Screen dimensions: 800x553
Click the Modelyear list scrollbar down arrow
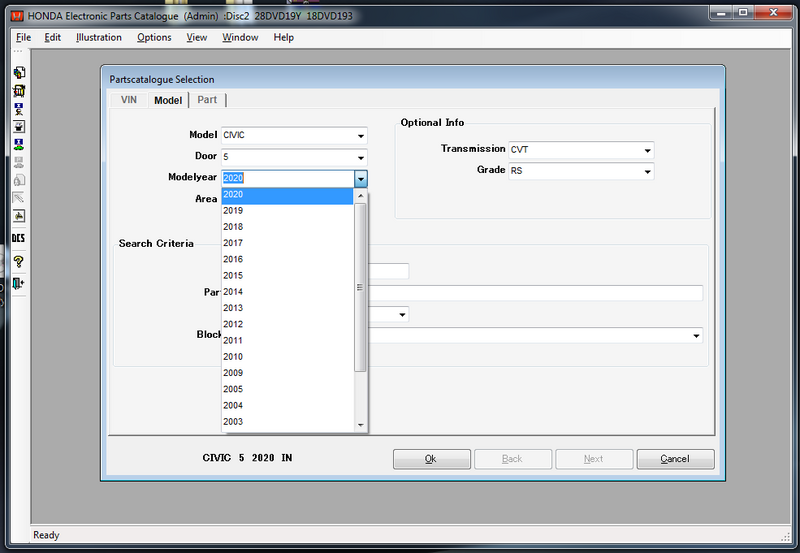click(x=361, y=426)
